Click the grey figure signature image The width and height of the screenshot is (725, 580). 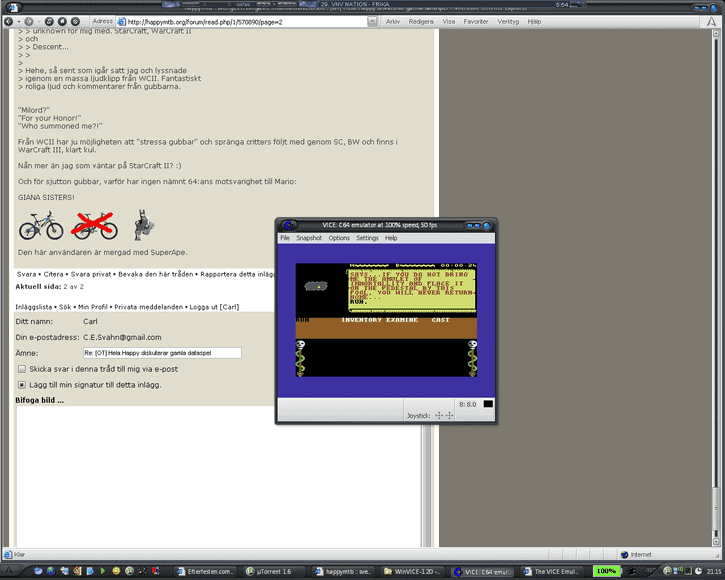[x=144, y=225]
